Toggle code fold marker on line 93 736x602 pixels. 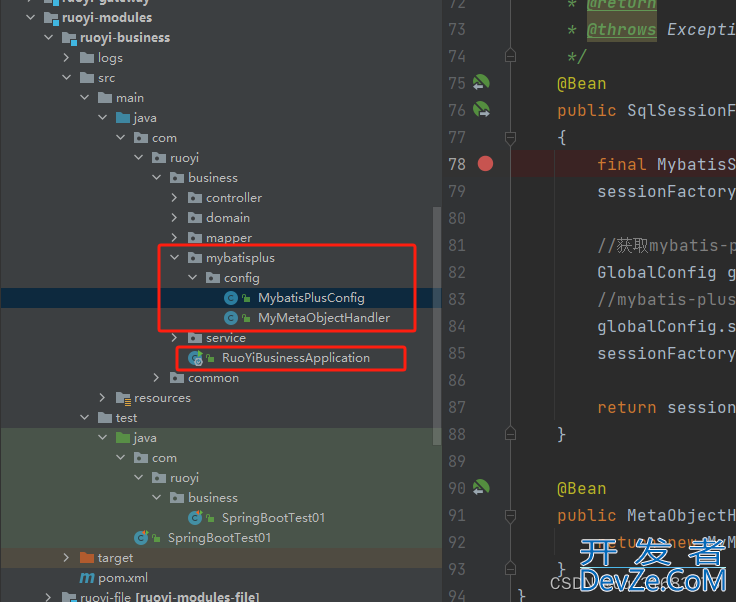510,569
